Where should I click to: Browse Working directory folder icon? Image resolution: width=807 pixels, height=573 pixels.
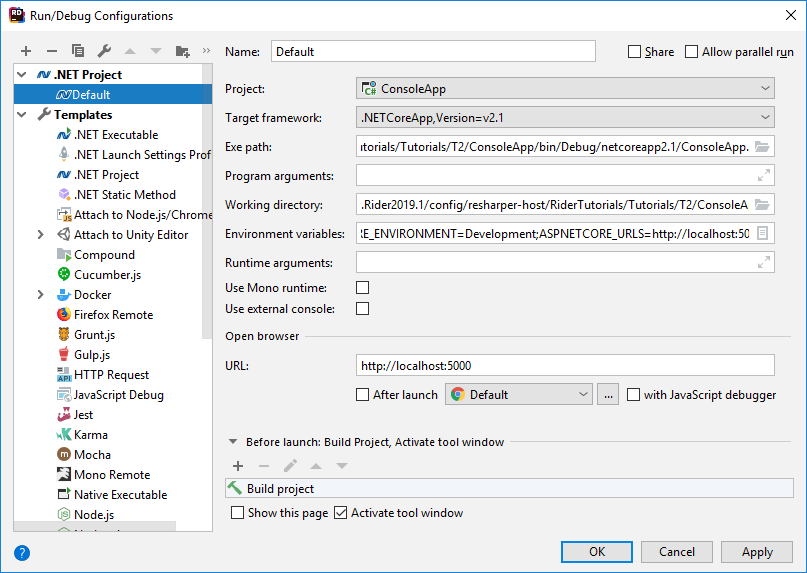pos(762,204)
